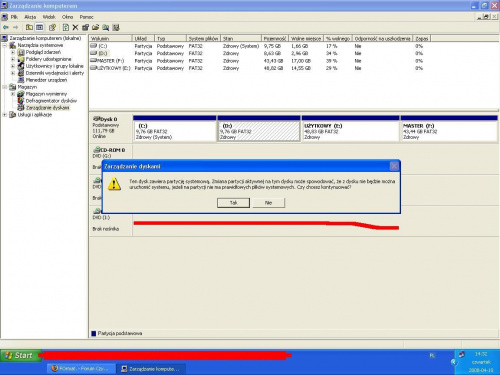Click the help question-mark toolbar icon
This screenshot has height=375, width=500.
click(x=52, y=27)
